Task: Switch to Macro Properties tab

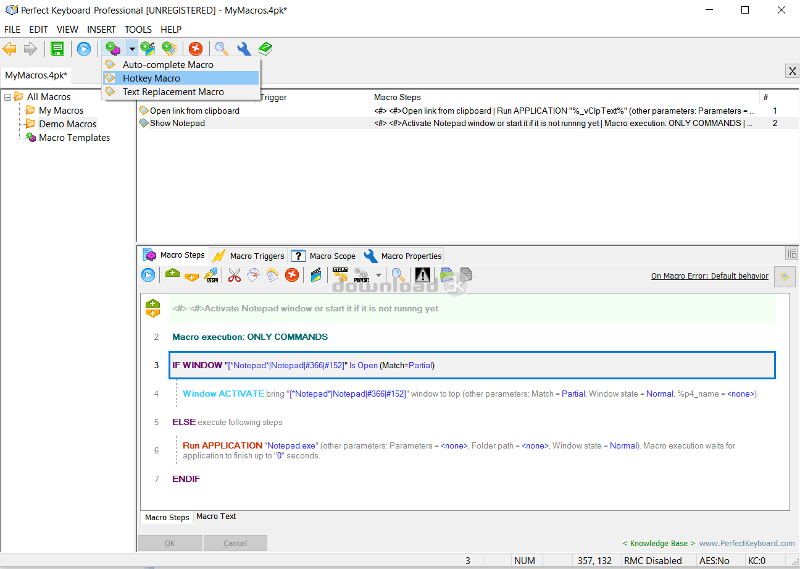Action: pyautogui.click(x=403, y=256)
